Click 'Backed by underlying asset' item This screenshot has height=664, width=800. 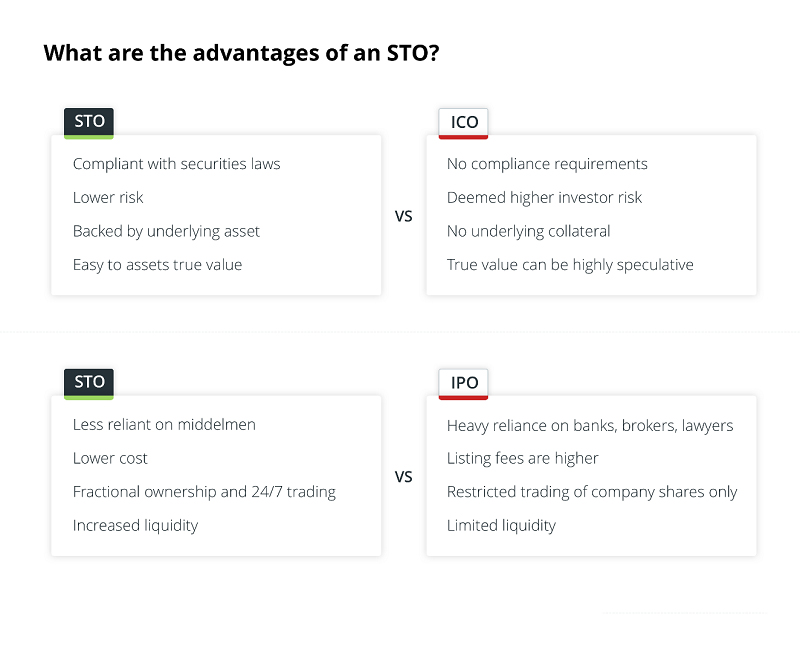coord(166,231)
